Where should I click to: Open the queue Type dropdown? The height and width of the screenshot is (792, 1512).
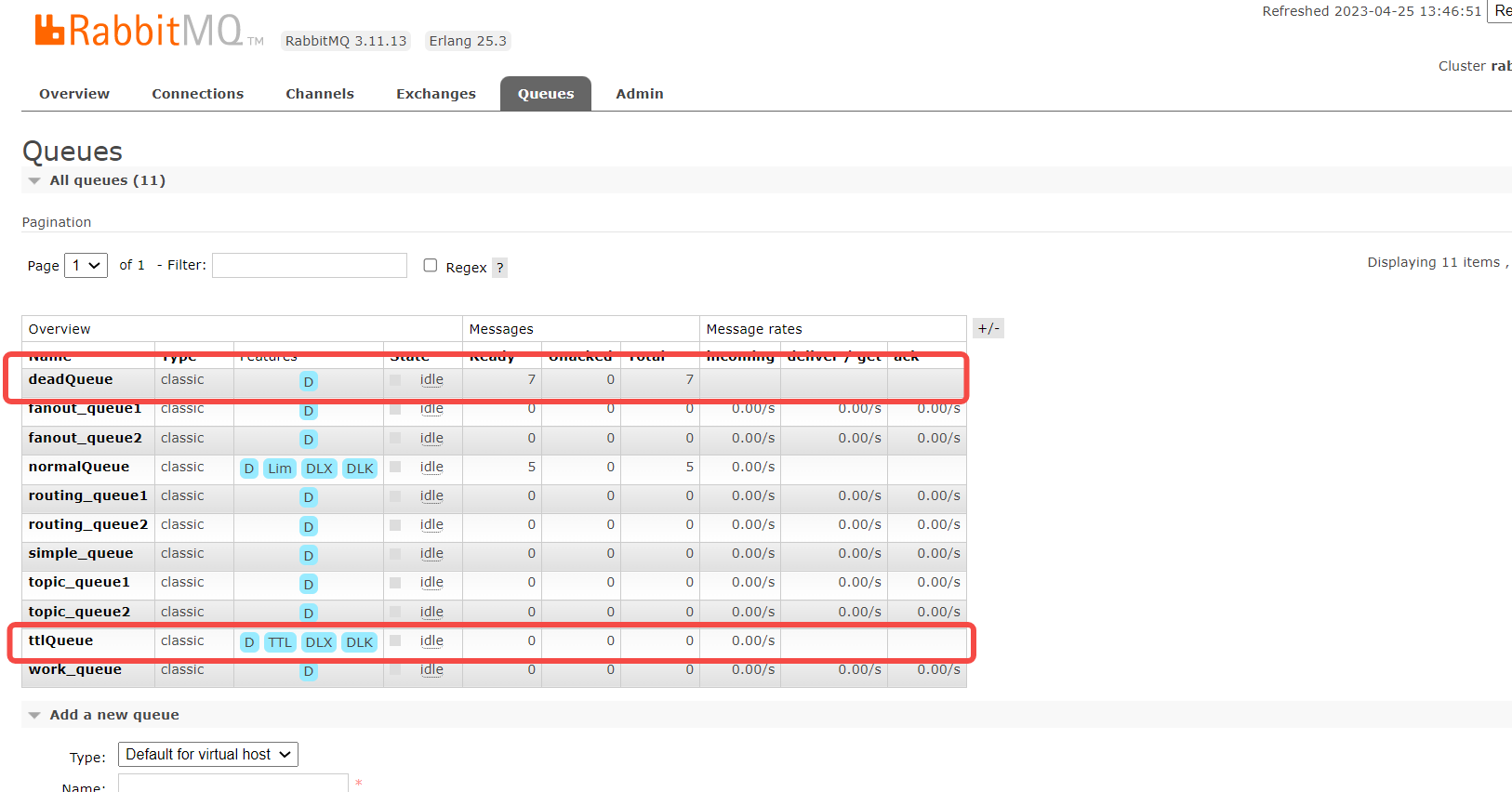click(x=208, y=754)
